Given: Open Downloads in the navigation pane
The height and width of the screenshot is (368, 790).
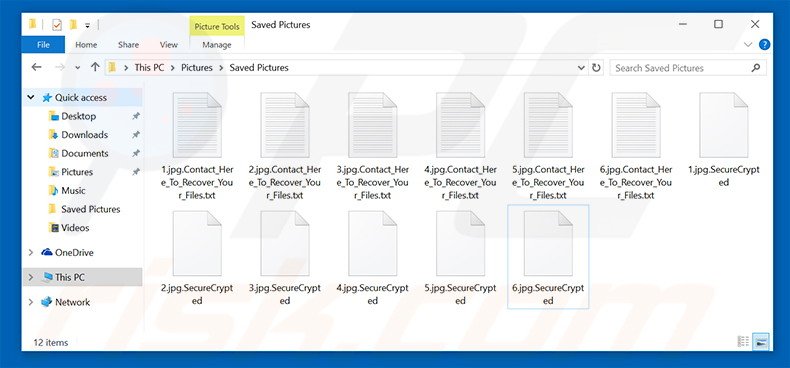Looking at the screenshot, I should pos(84,135).
